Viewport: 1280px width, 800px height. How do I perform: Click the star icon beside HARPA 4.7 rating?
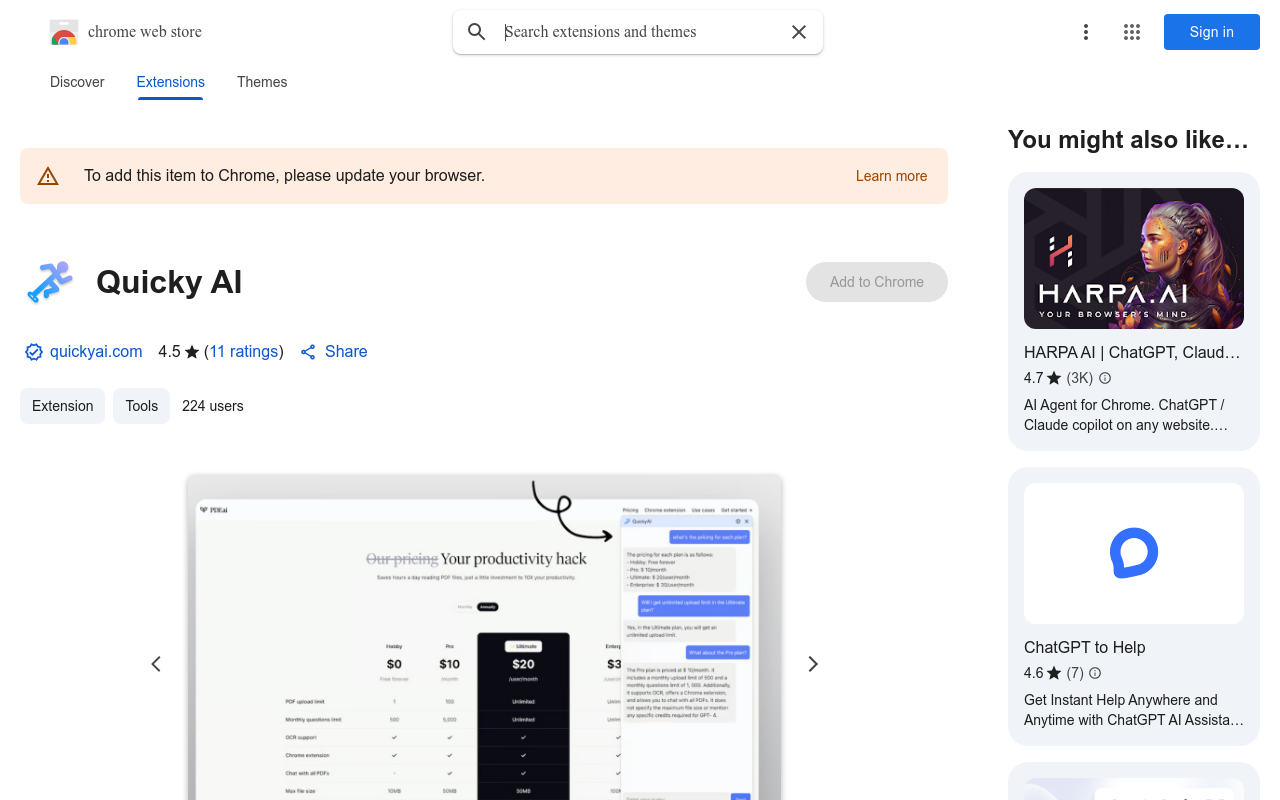click(1054, 378)
